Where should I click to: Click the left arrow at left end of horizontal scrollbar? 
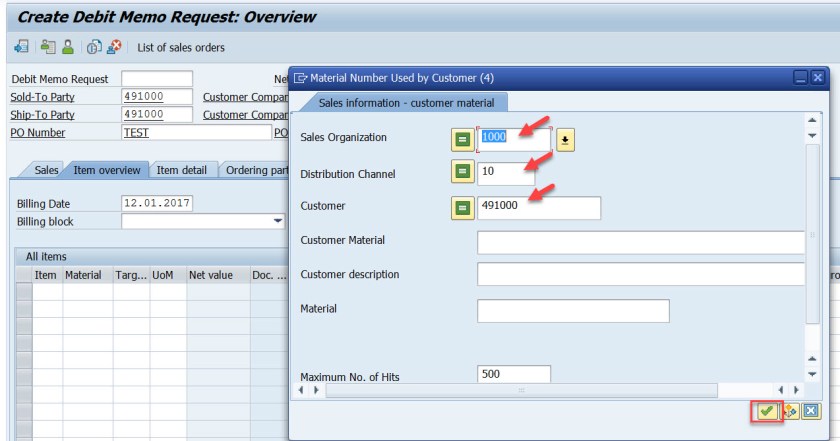pyautogui.click(x=301, y=390)
